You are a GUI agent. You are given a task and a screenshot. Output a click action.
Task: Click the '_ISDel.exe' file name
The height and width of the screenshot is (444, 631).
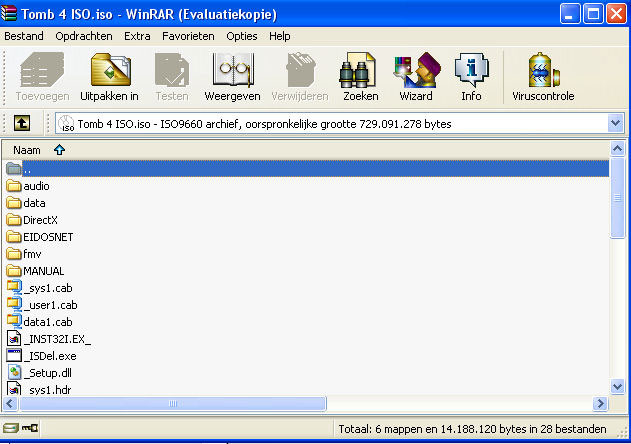[x=50, y=356]
